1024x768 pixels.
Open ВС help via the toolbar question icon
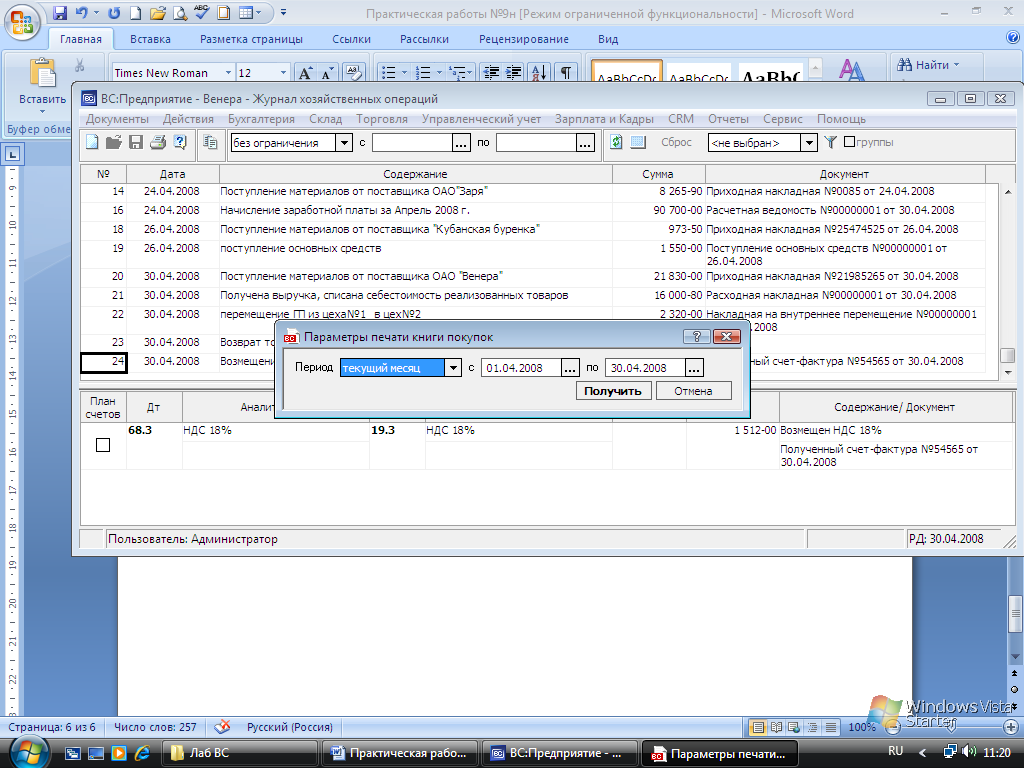[x=180, y=142]
